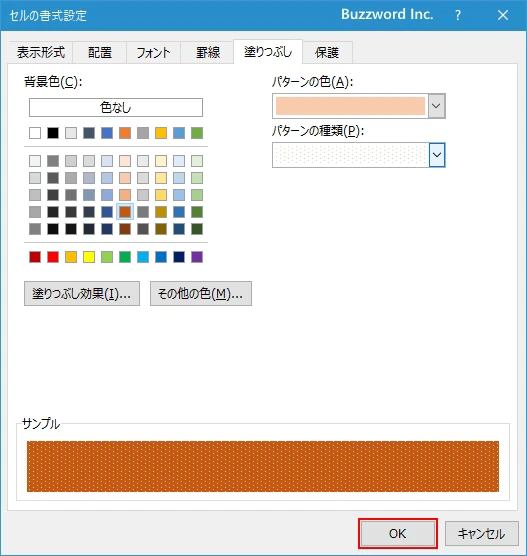Choose the darkest brown swatch in orange column

[x=125, y=229]
